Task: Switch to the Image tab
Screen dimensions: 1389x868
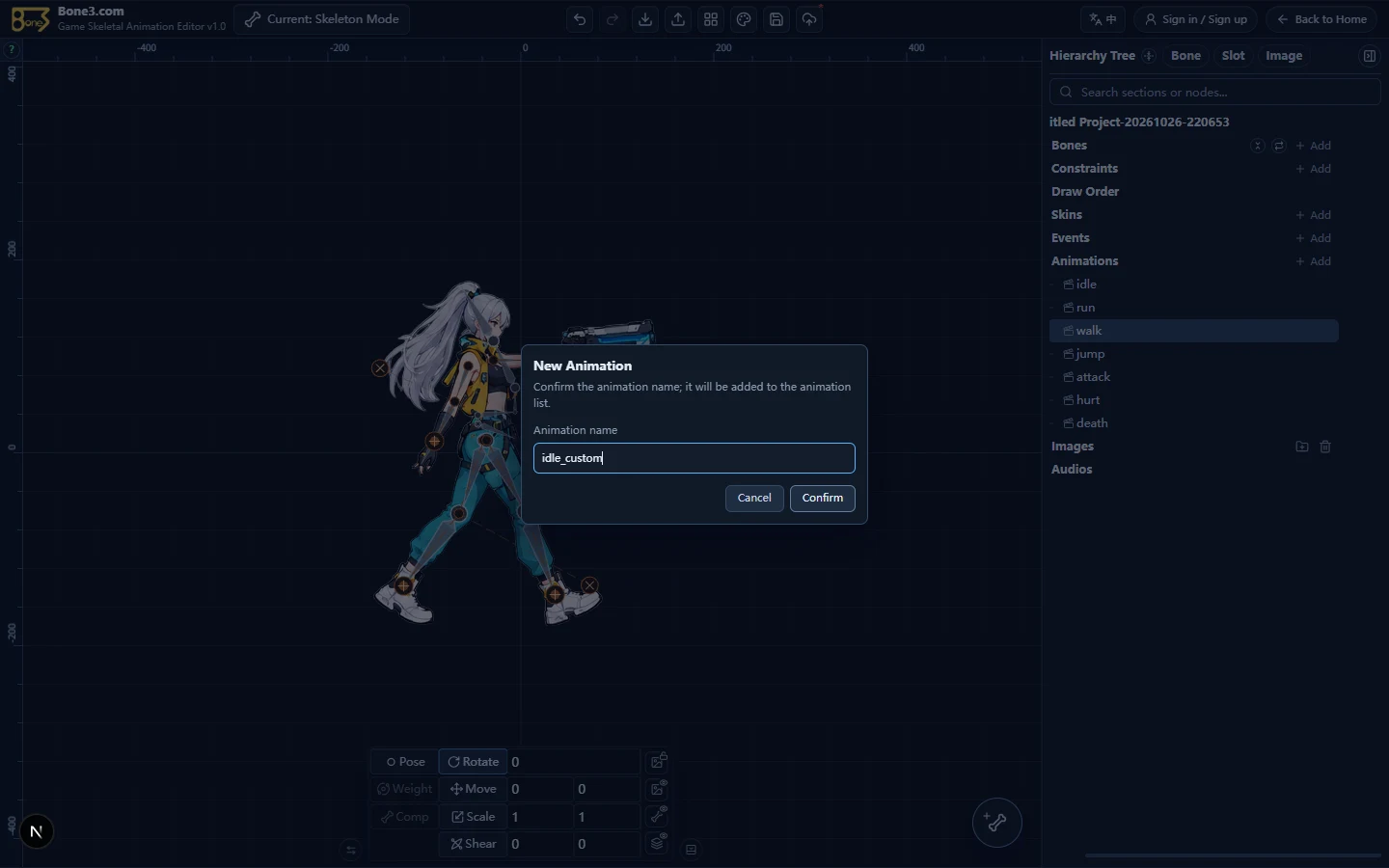Action: click(x=1284, y=56)
